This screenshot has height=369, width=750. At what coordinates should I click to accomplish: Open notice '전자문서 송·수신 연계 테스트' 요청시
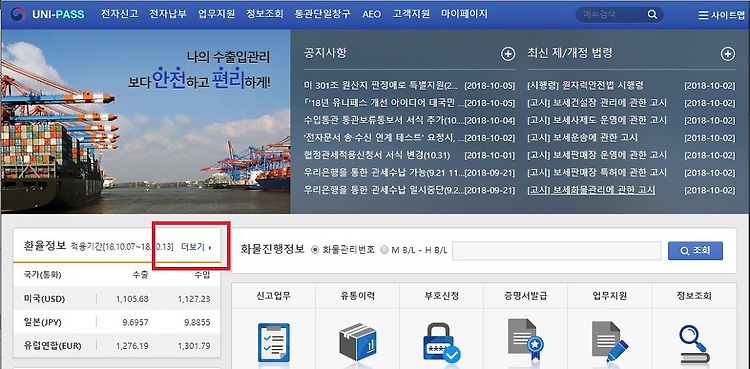(384, 138)
